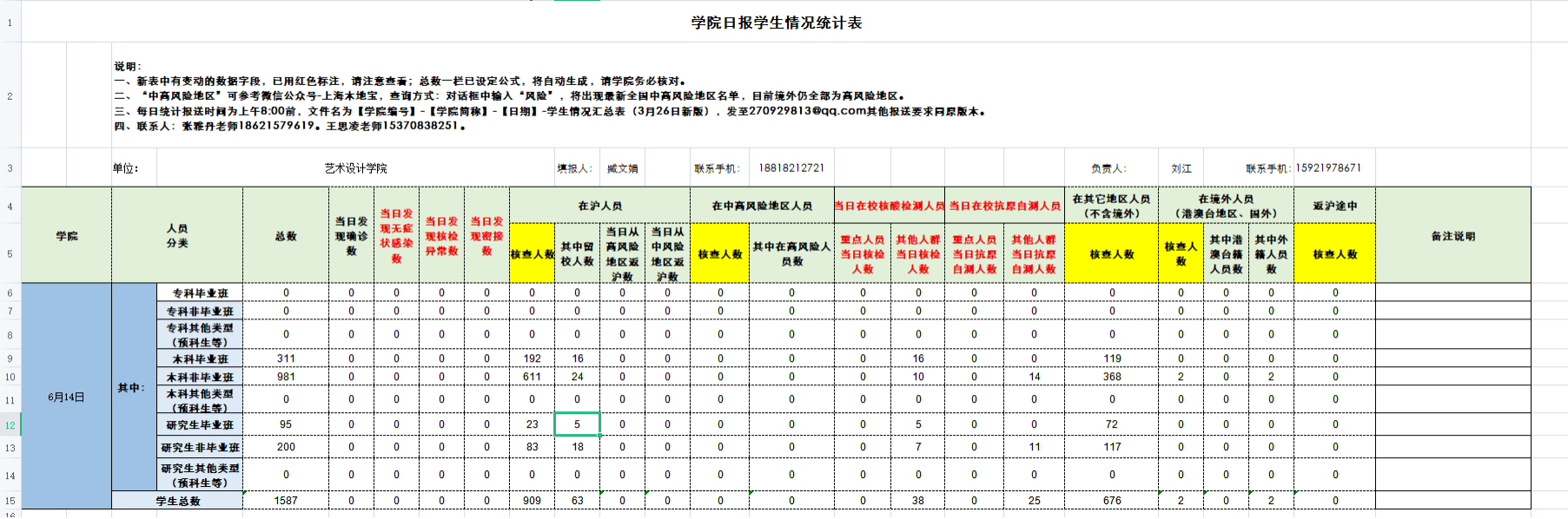Select the 填报人 name cell 臧文娟
This screenshot has width=1568, height=519.
pos(622,168)
